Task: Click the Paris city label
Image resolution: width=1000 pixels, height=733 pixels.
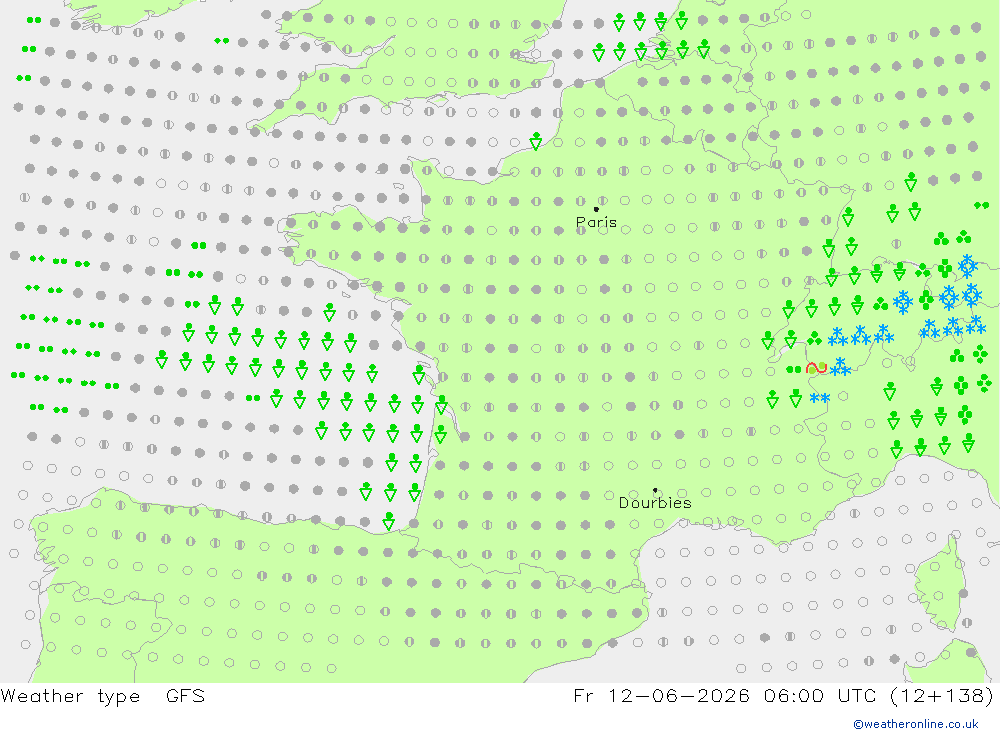Action: 596,222
